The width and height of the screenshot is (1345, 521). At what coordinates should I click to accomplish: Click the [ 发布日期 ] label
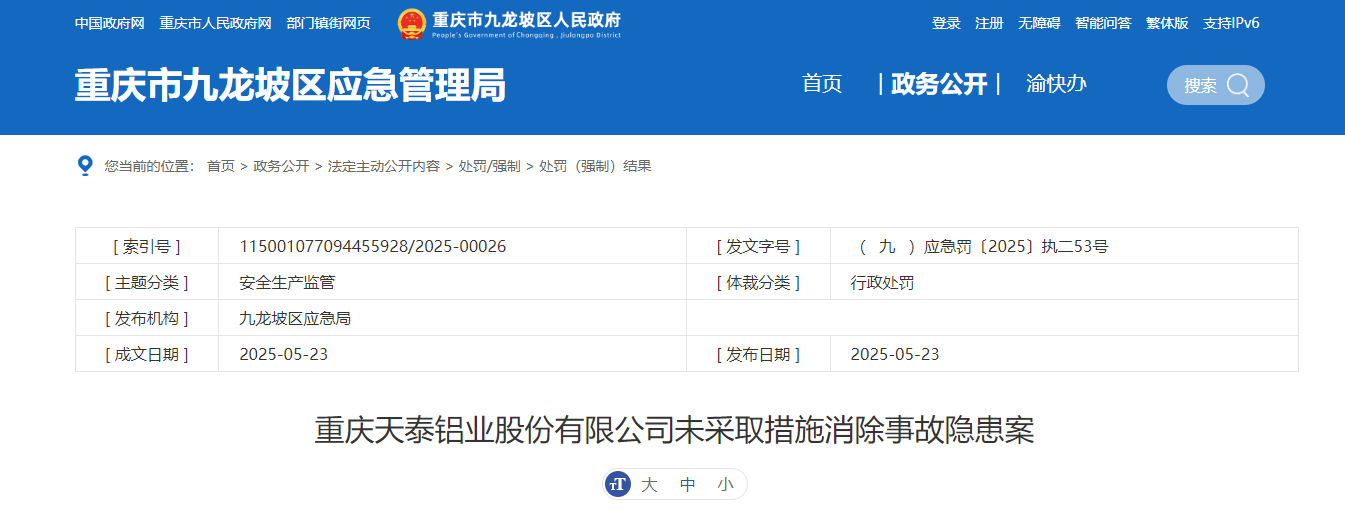(758, 354)
